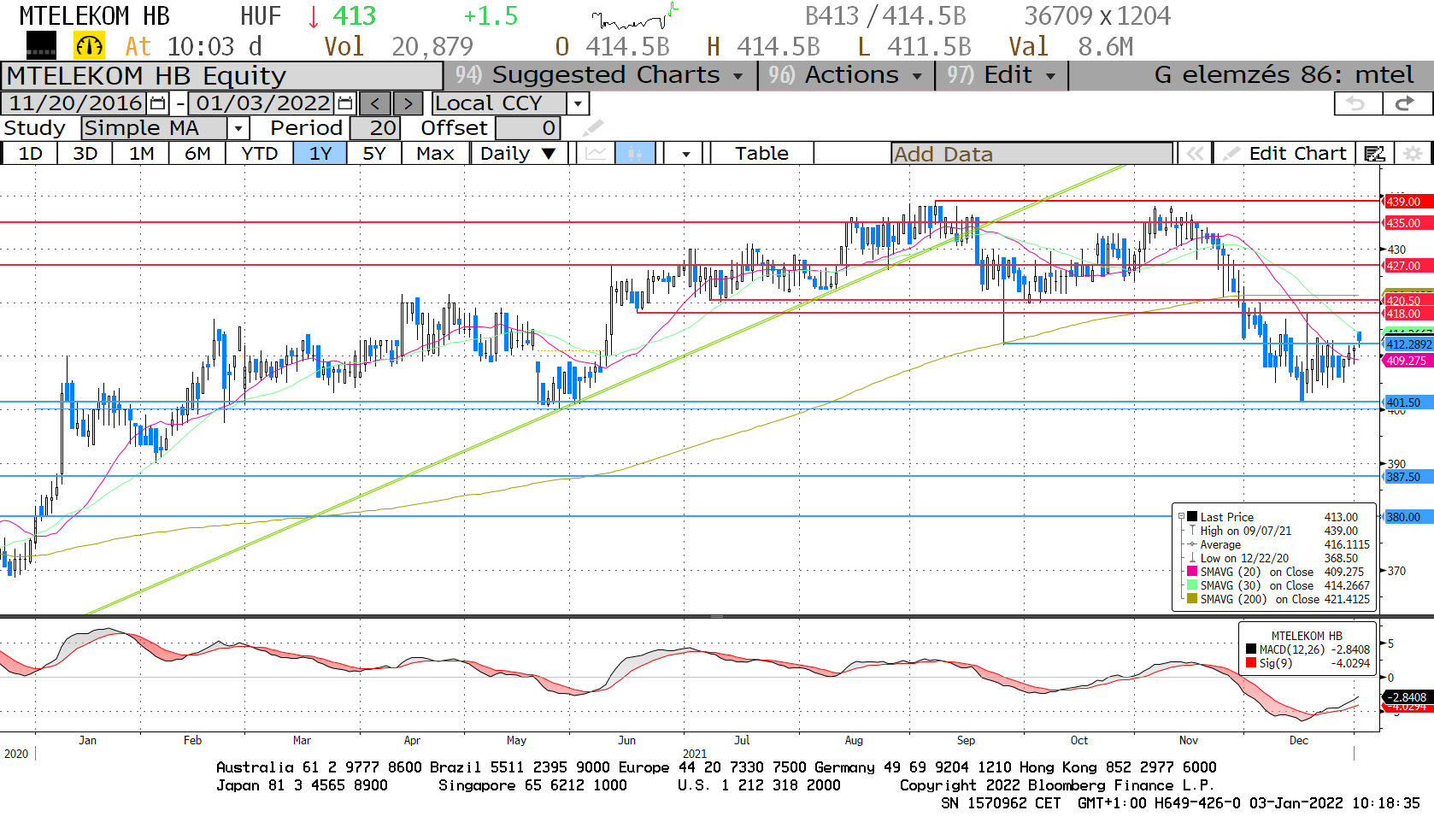Viewport: 1434px width, 840px height.
Task: Open the Local CCY currency dropdown
Action: pos(579,103)
